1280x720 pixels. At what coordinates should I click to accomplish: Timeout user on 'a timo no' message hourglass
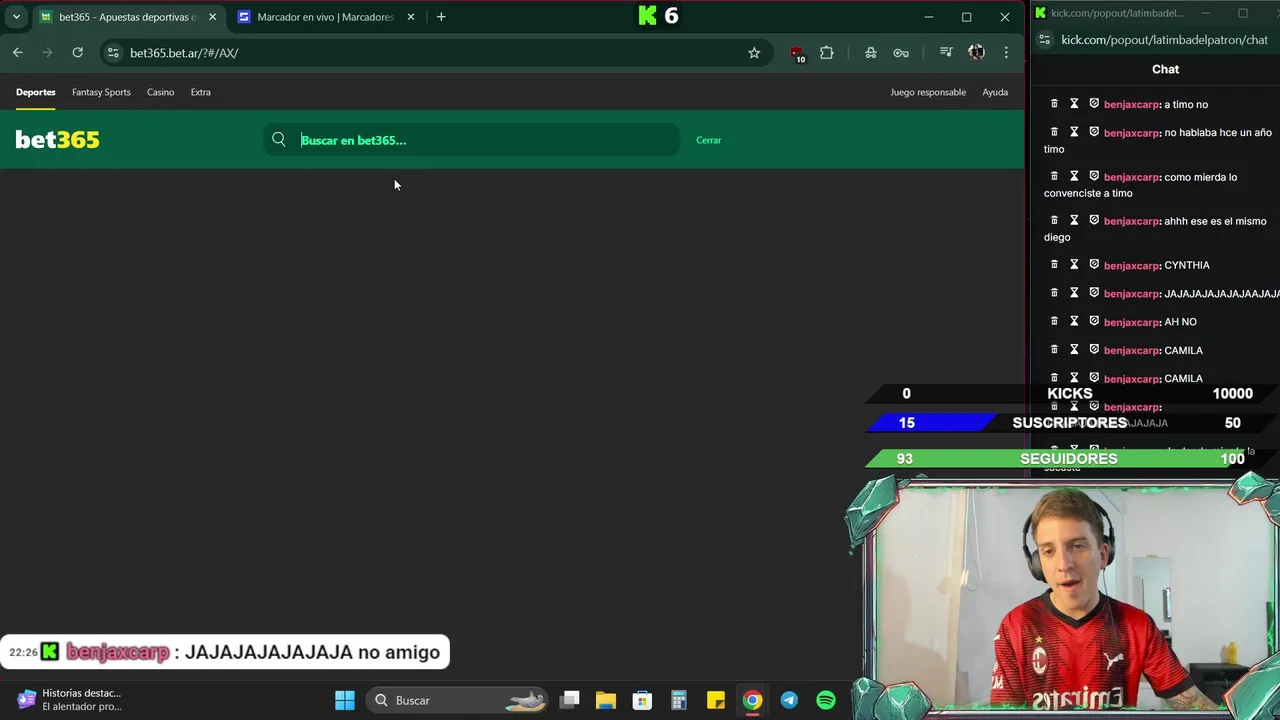pos(1074,104)
